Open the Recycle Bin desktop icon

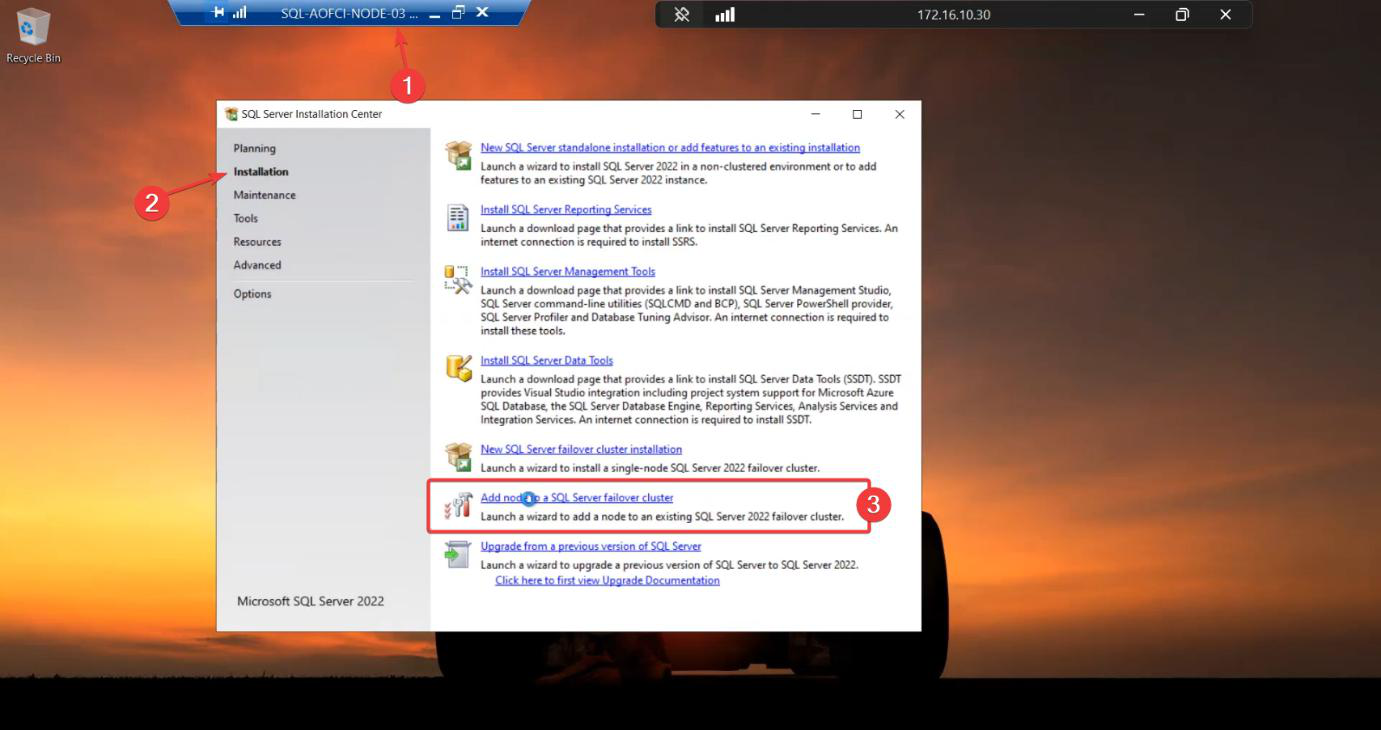33,35
